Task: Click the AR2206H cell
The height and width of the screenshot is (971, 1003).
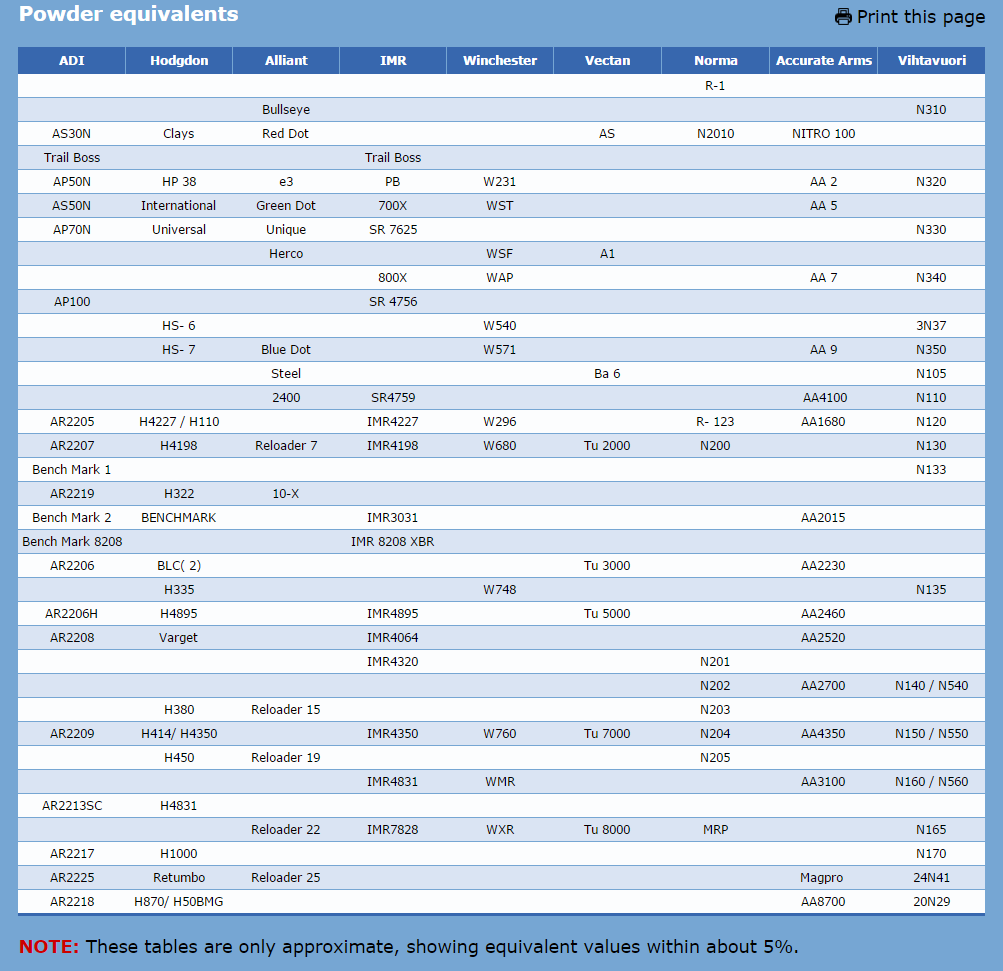Action: (72, 613)
